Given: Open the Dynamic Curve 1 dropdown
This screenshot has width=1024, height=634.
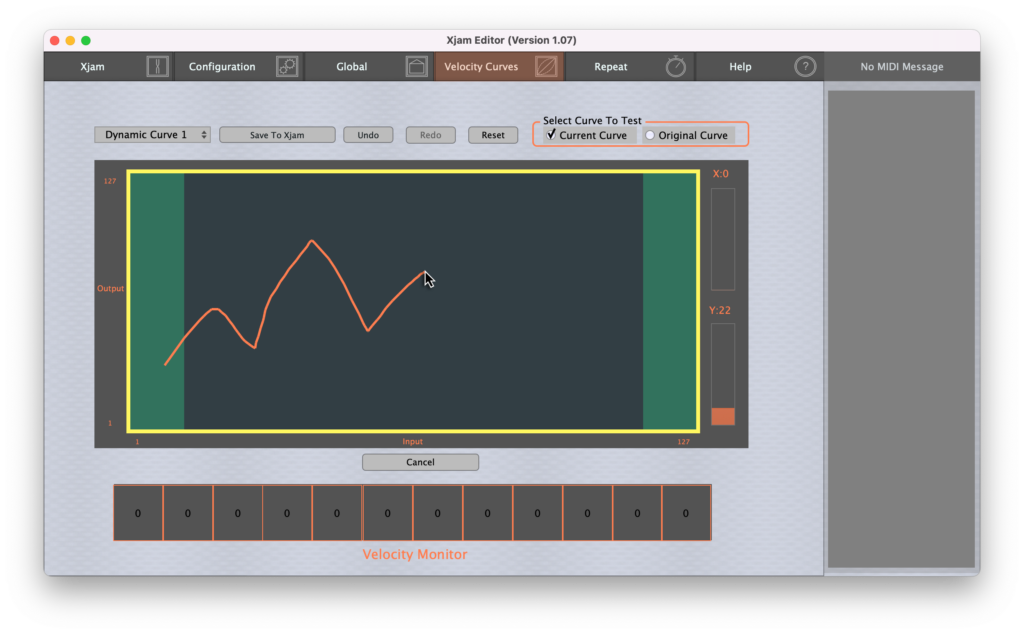Looking at the screenshot, I should (x=152, y=135).
